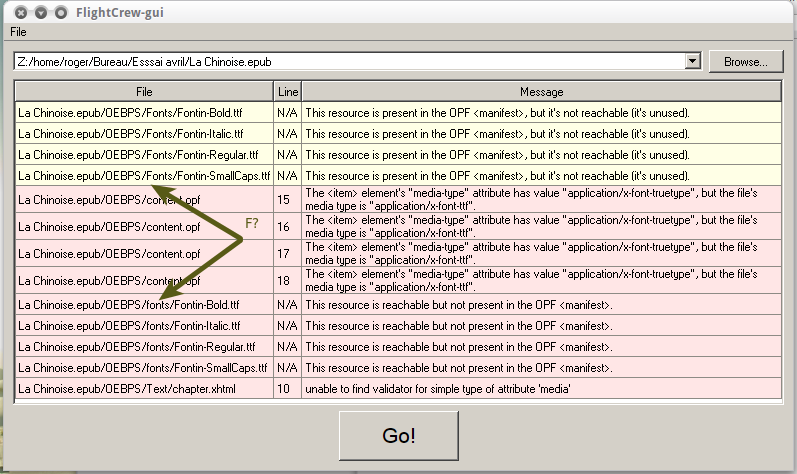Expand the epub path dropdown arrow
Viewport: 797px width, 474px height.
click(x=692, y=61)
